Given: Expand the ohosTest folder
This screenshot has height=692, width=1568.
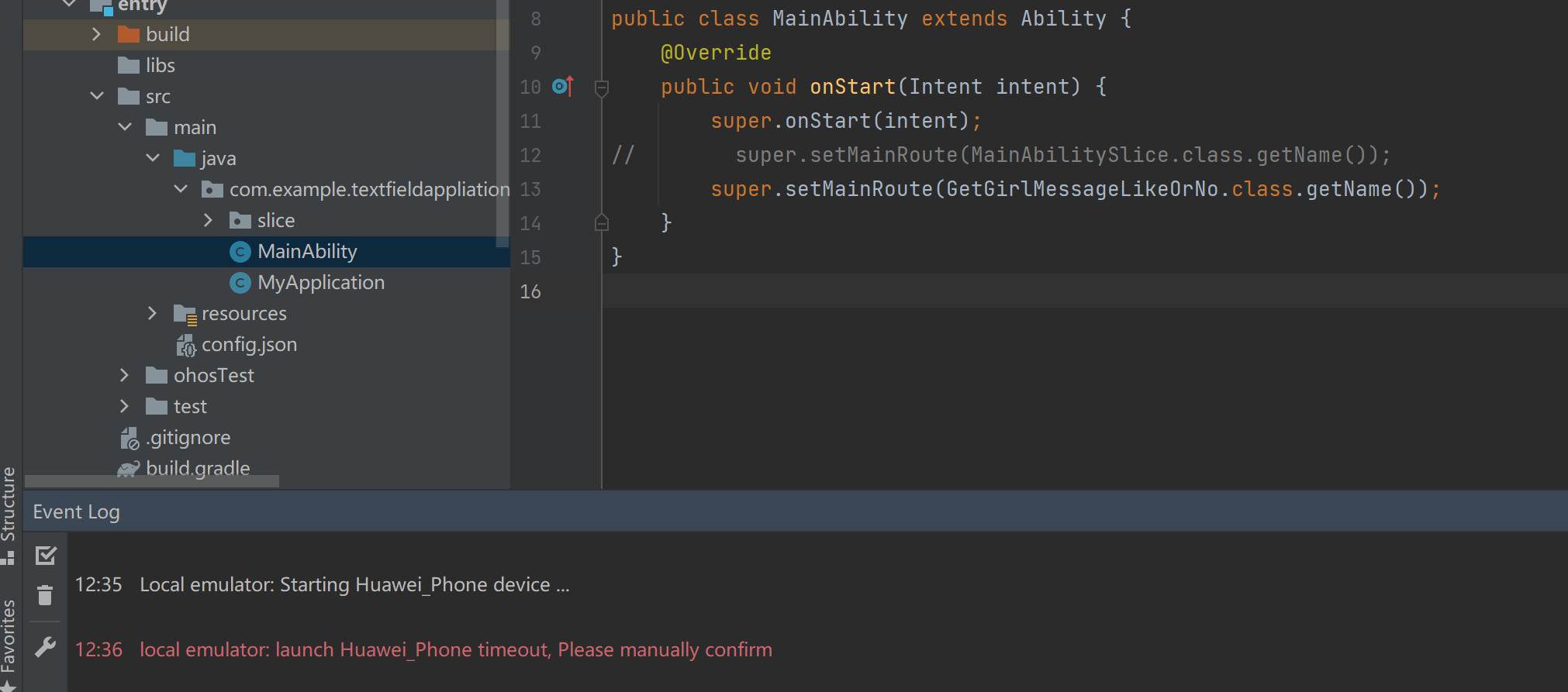Looking at the screenshot, I should click(124, 375).
